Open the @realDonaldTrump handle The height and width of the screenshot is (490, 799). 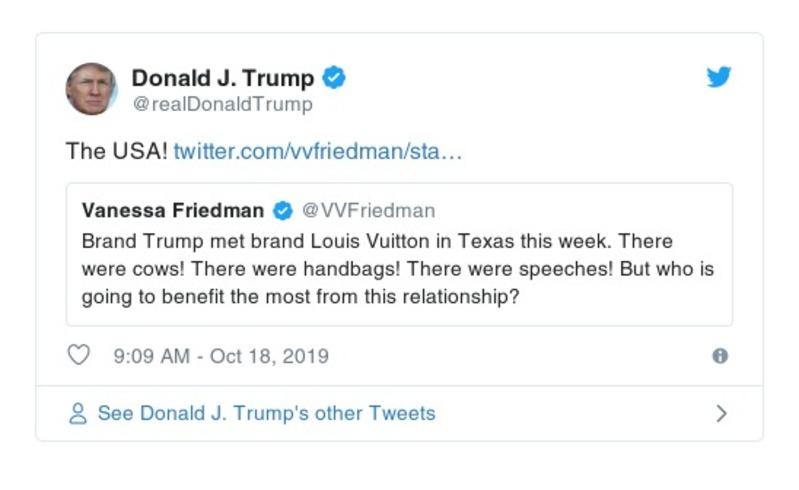[222, 104]
